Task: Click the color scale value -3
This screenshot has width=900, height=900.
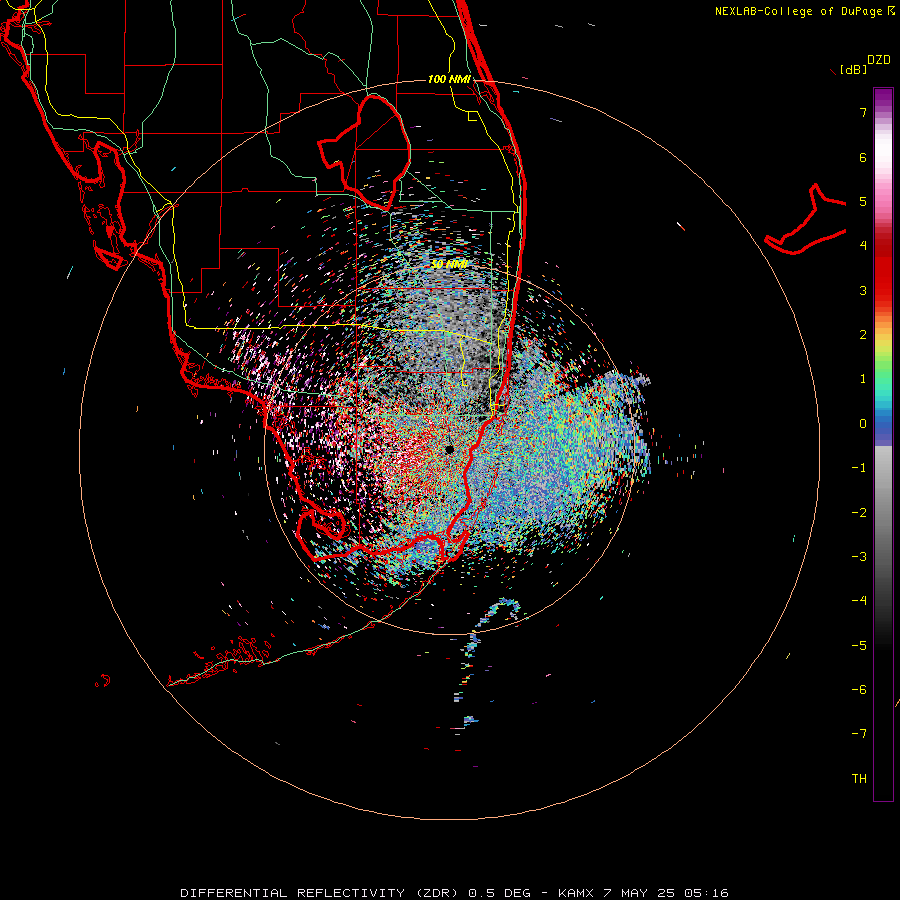Action: tap(859, 557)
